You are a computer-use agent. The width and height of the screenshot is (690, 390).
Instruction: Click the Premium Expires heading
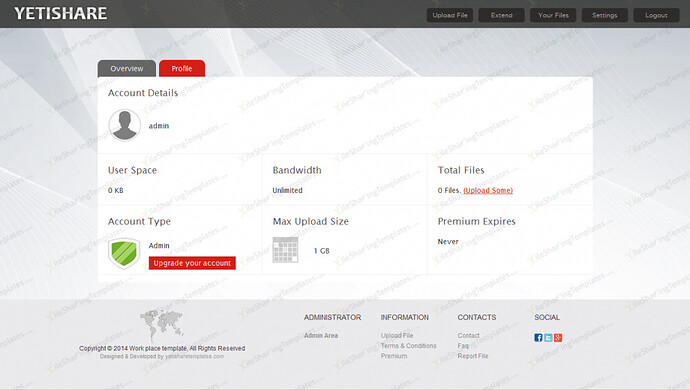477,221
